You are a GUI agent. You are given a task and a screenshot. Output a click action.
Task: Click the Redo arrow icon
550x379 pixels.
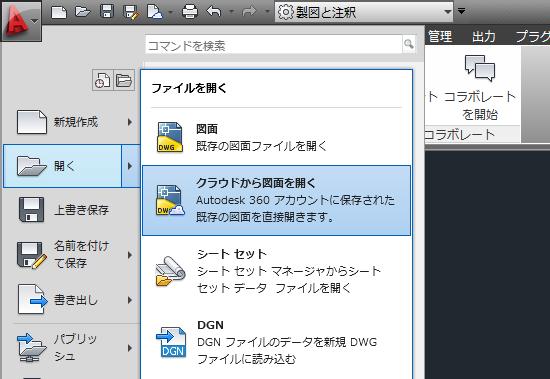pyautogui.click(x=249, y=12)
